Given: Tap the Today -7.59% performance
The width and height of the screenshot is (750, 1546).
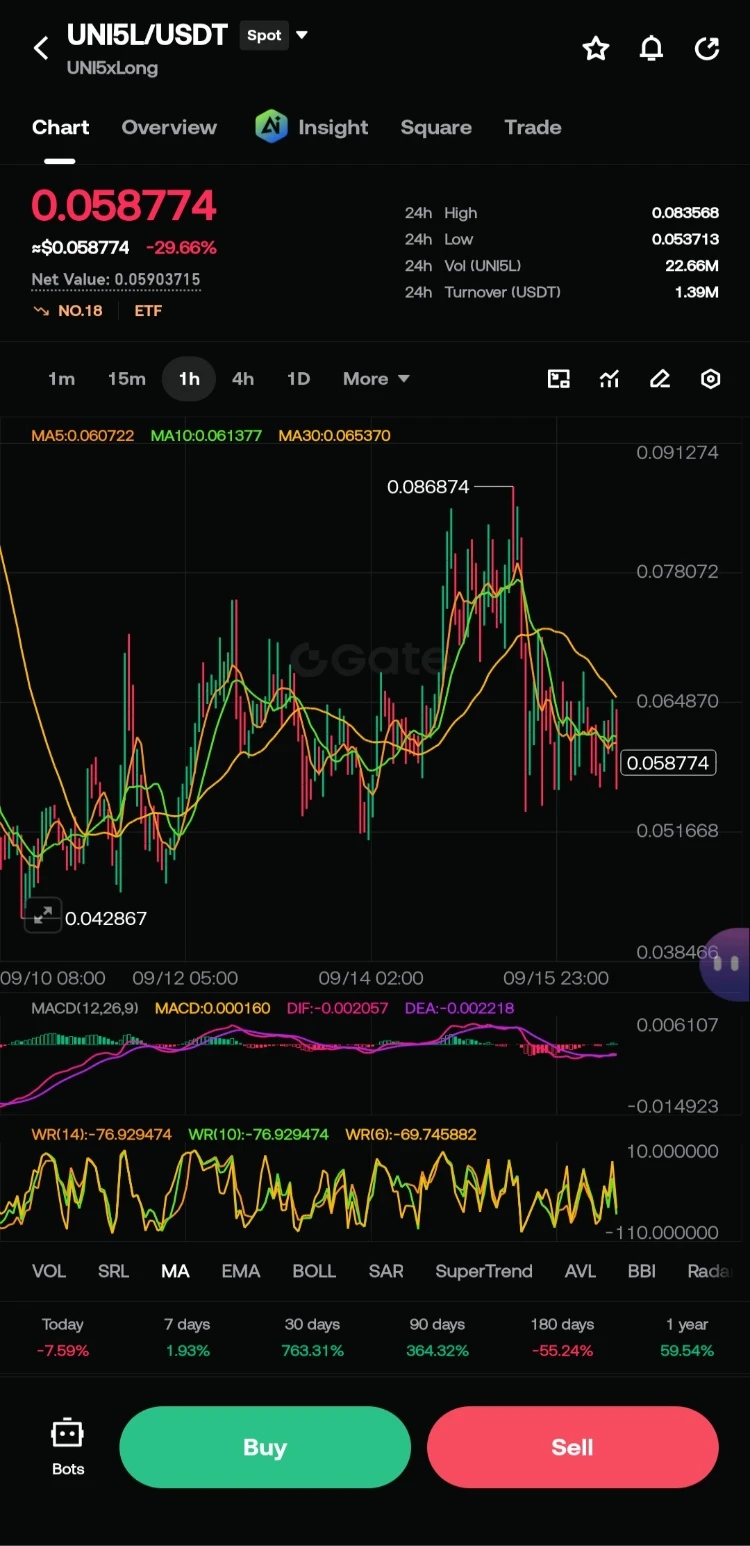Looking at the screenshot, I should tap(63, 1337).
